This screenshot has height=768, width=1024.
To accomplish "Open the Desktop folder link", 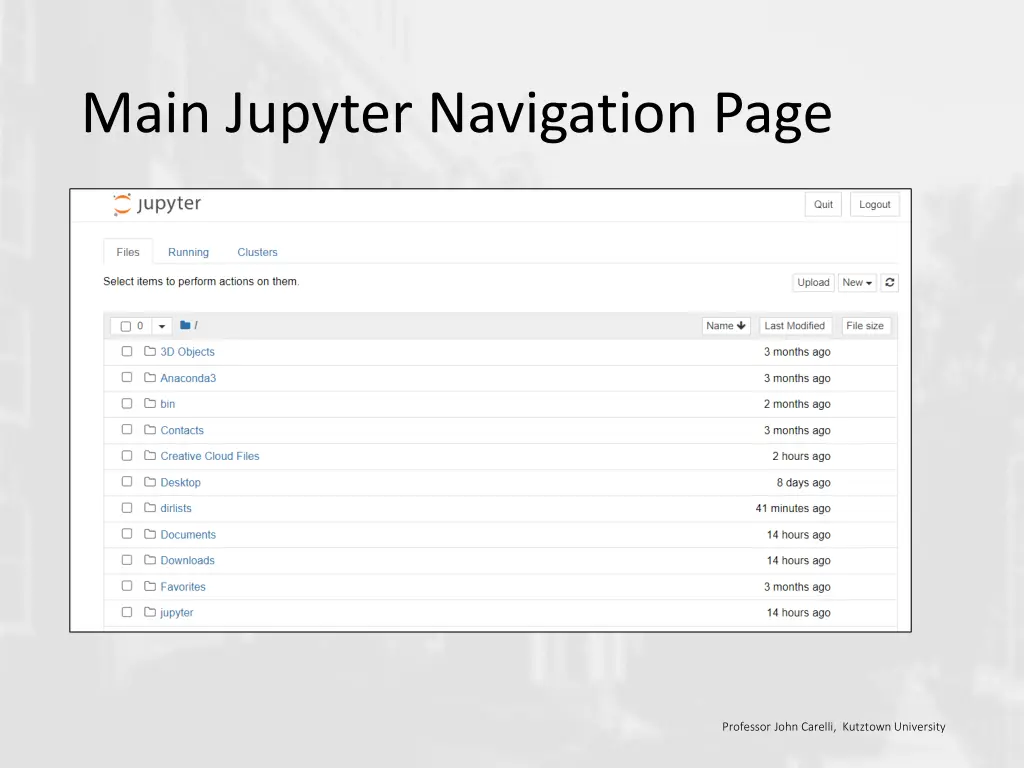I will click(180, 483).
